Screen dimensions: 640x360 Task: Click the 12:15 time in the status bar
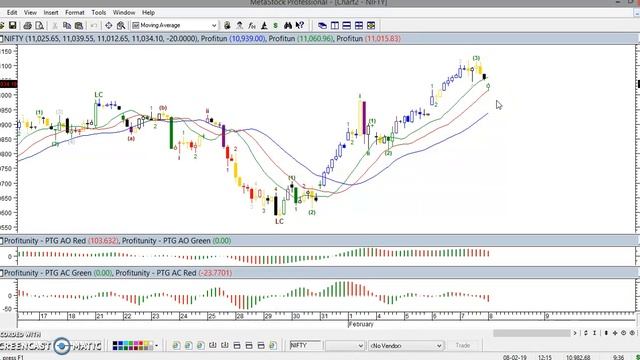(x=545, y=358)
